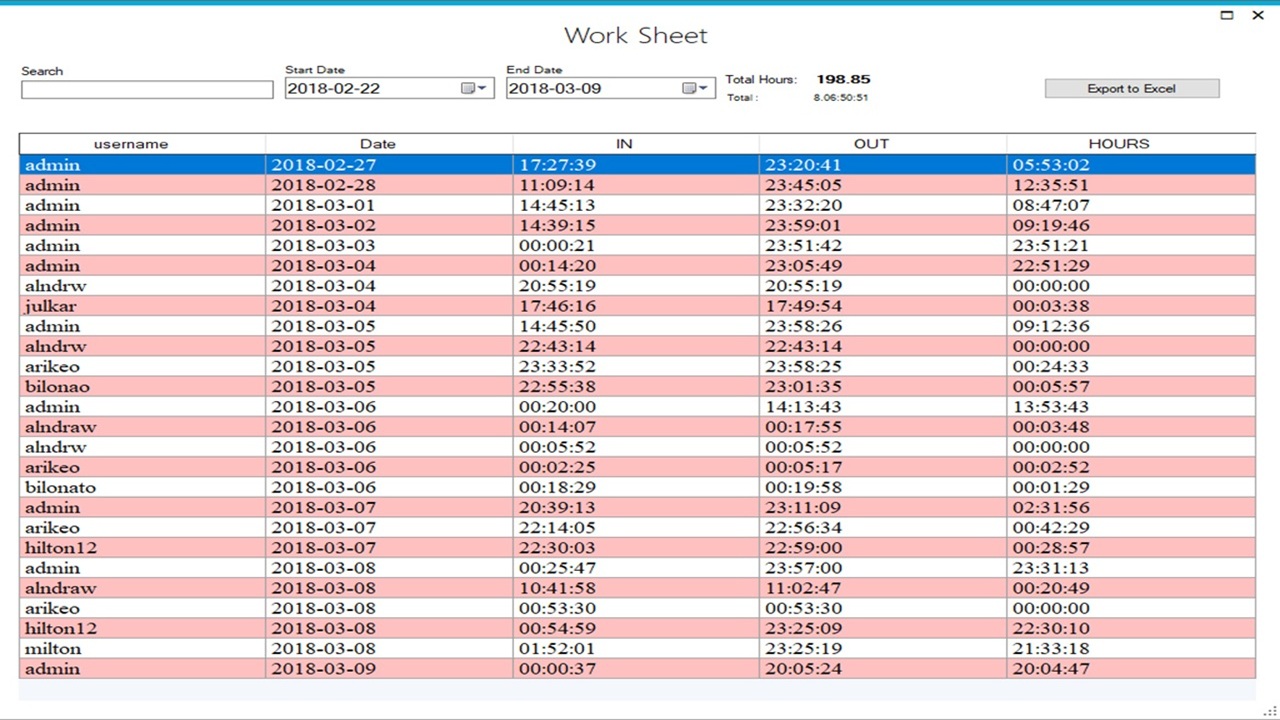Click the Export to Excel button
Image resolution: width=1280 pixels, height=720 pixels.
click(1131, 89)
